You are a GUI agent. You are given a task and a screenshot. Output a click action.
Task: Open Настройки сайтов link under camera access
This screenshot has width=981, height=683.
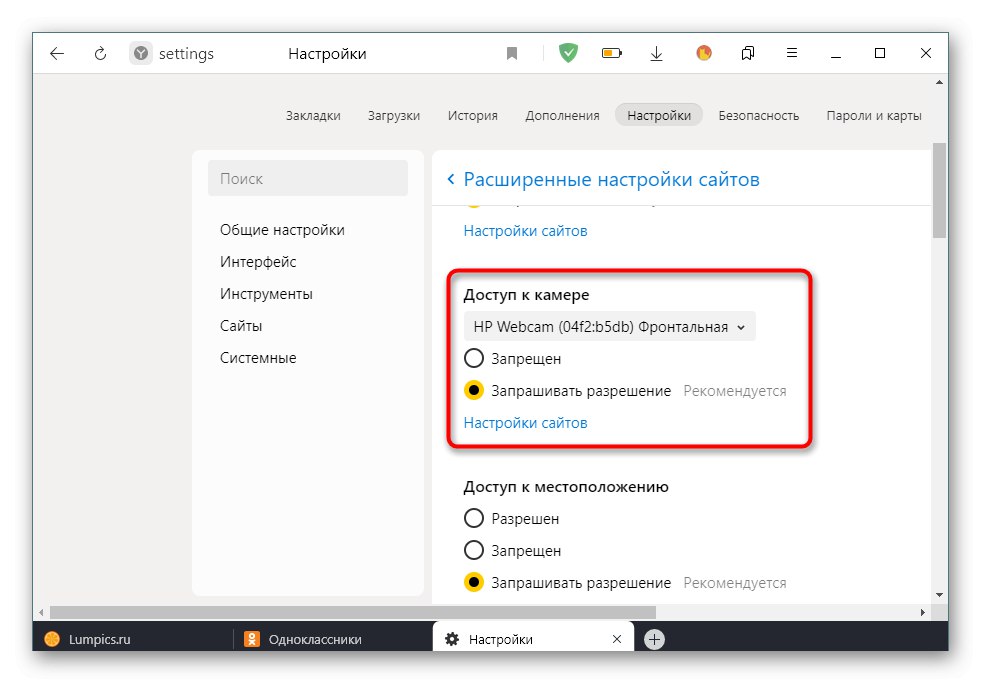(x=525, y=423)
